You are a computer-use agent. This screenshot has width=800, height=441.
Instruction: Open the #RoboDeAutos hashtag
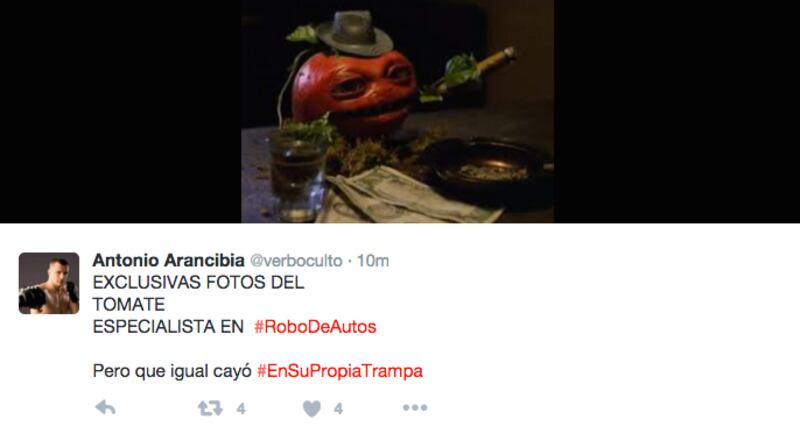[315, 327]
